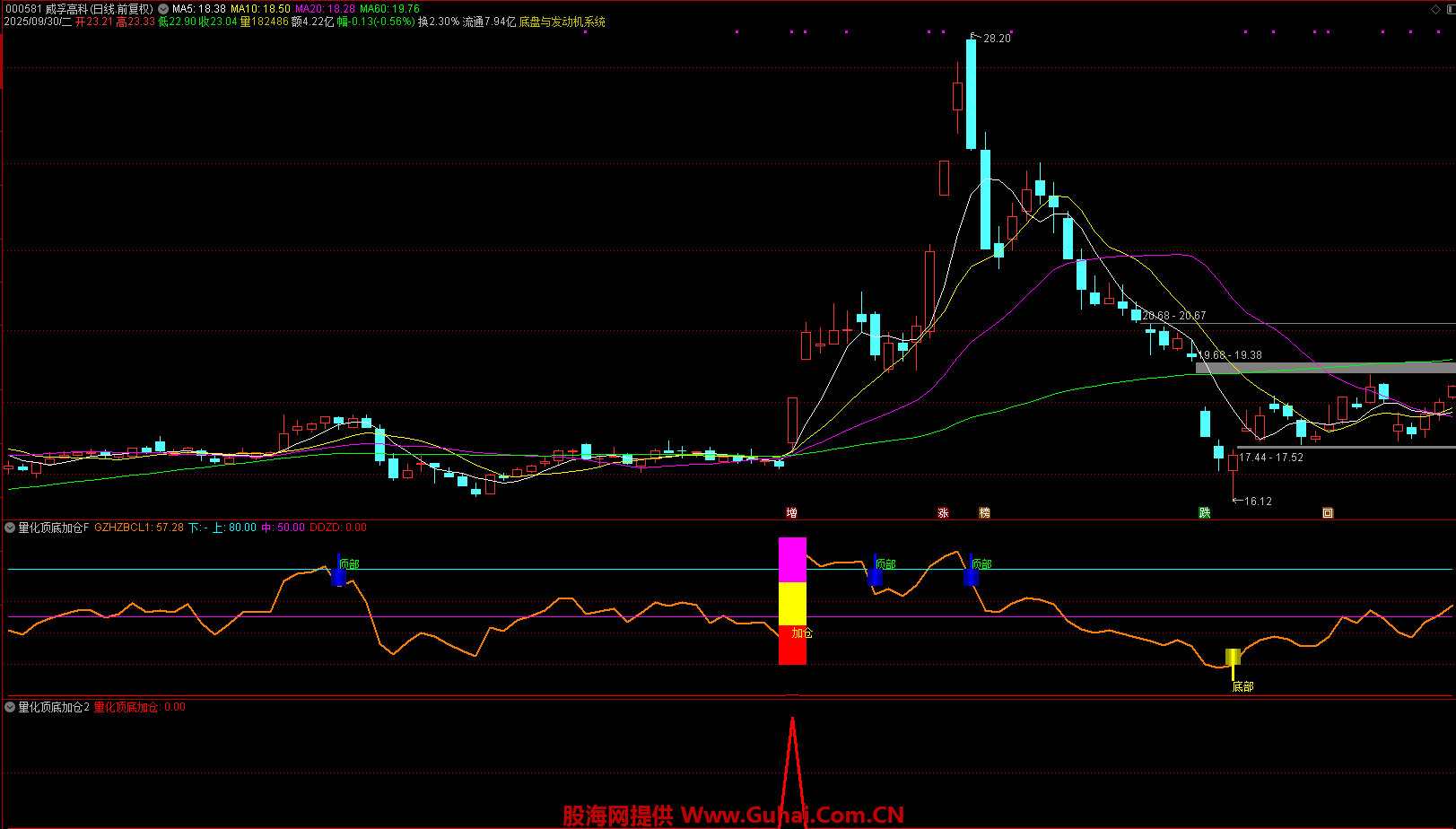The height and width of the screenshot is (829, 1456).
Task: Click the magenta segment of 加仓 bar
Action: point(792,560)
